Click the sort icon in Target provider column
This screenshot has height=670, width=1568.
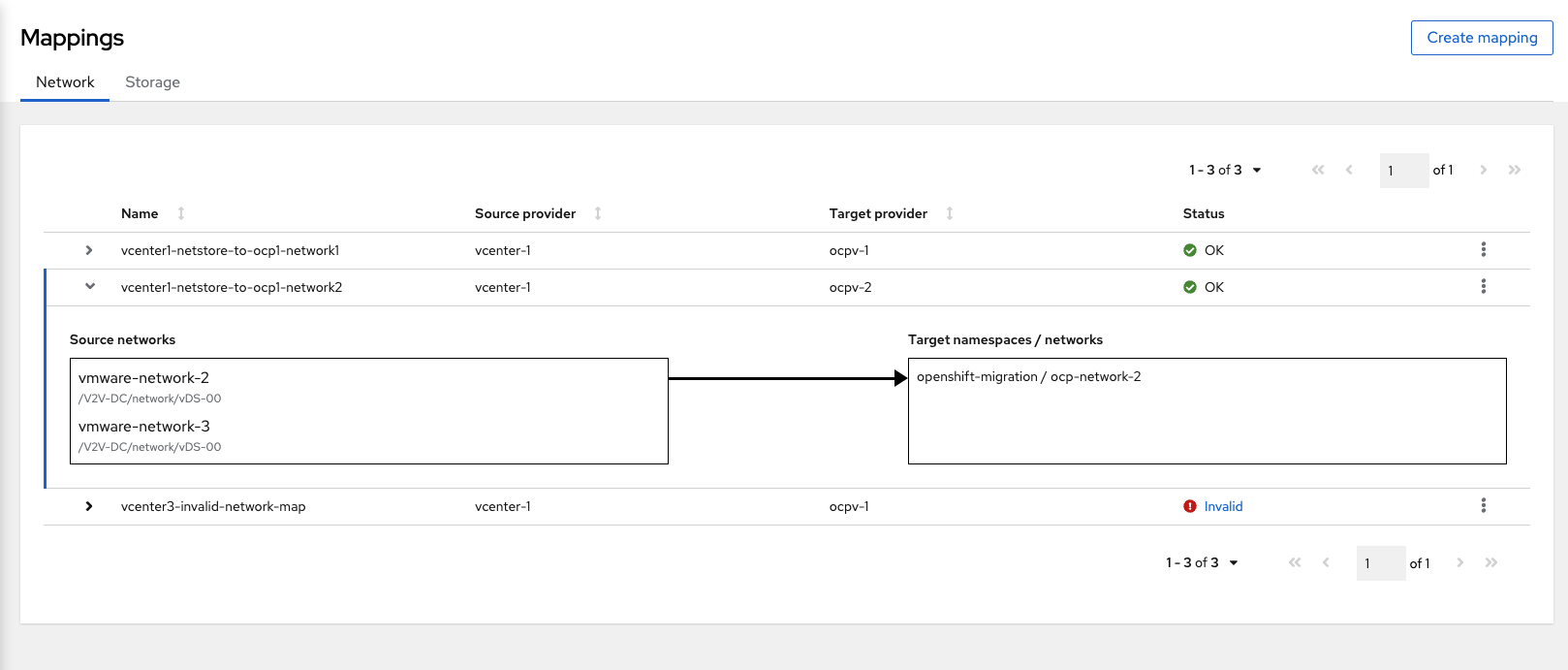pyautogui.click(x=950, y=212)
